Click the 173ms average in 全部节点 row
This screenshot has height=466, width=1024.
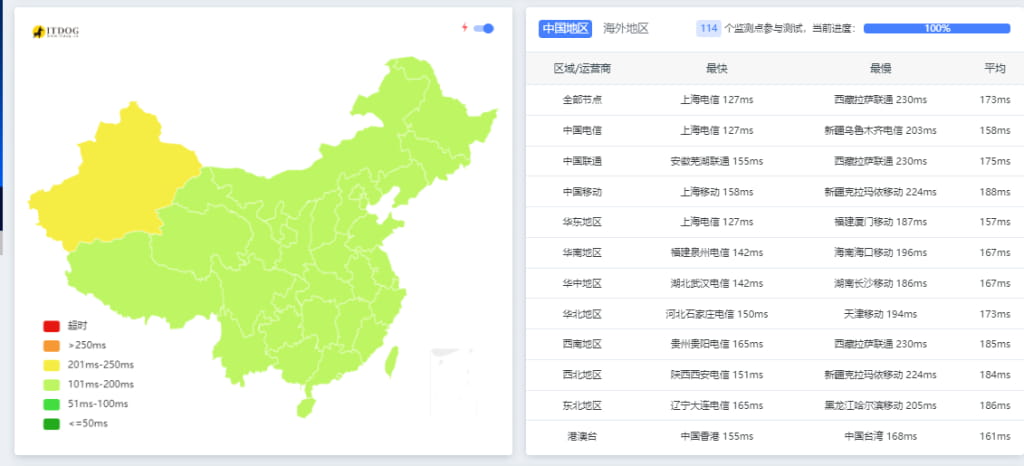pyautogui.click(x=995, y=100)
